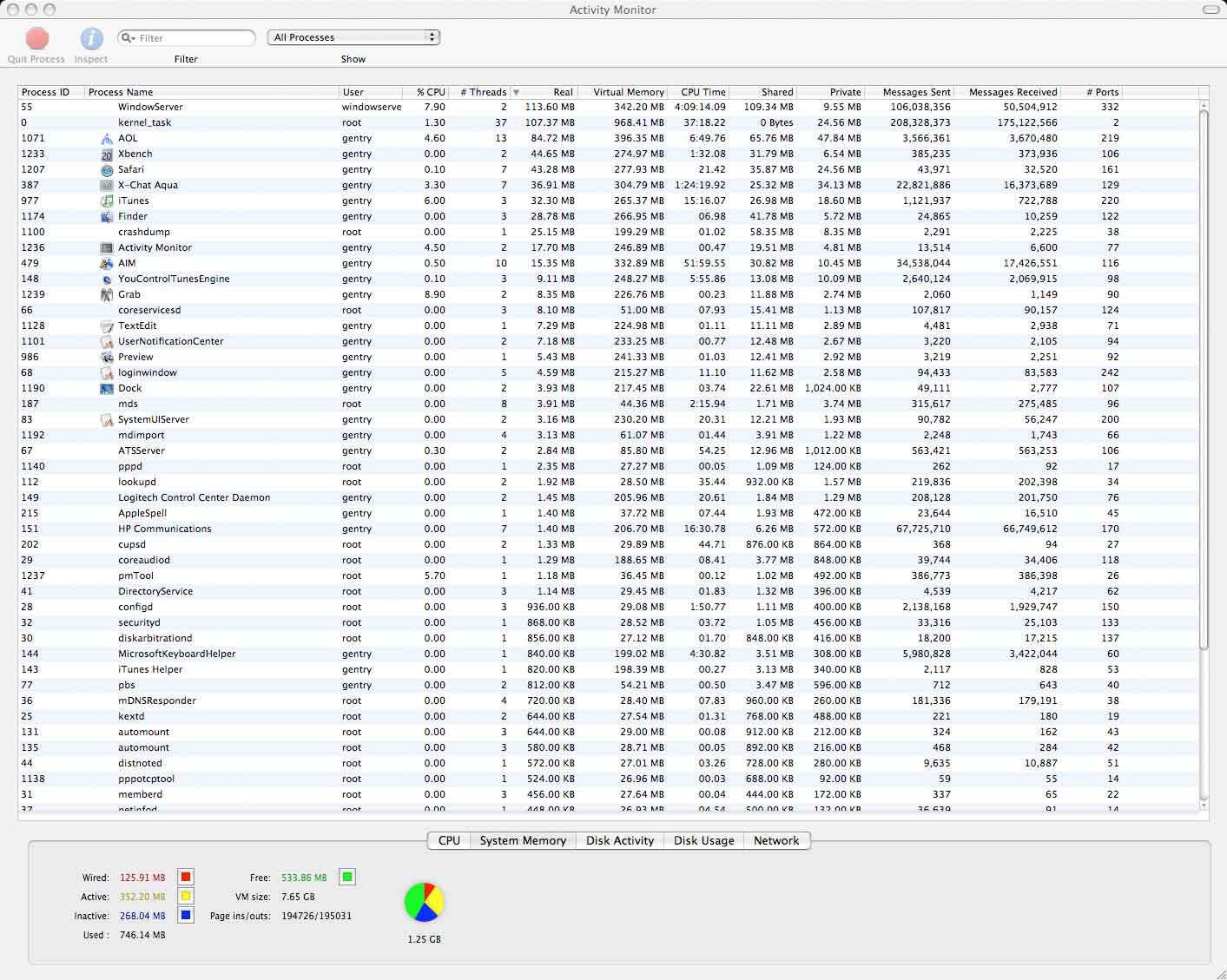
Task: Switch to the CPU tab
Action: click(x=449, y=840)
